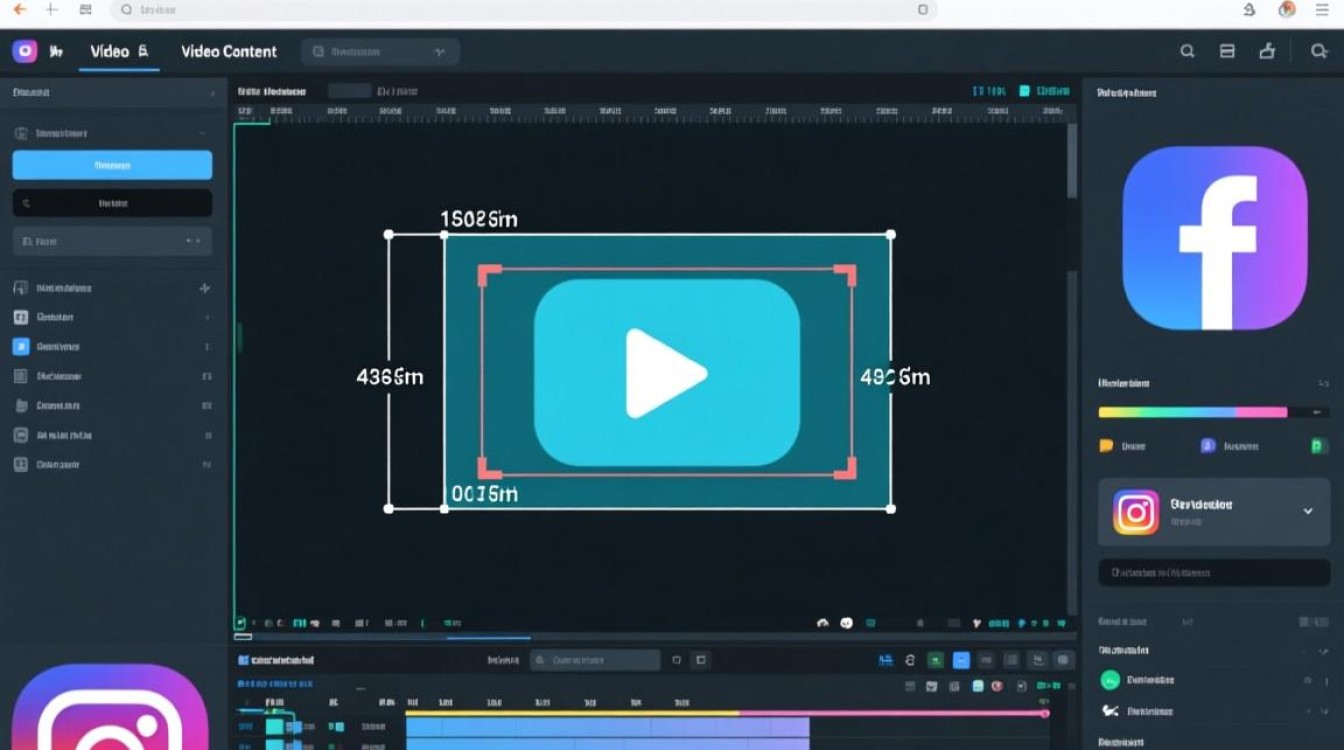Click the Instagram icon in the right panel card
The width and height of the screenshot is (1344, 750).
click(x=1136, y=512)
